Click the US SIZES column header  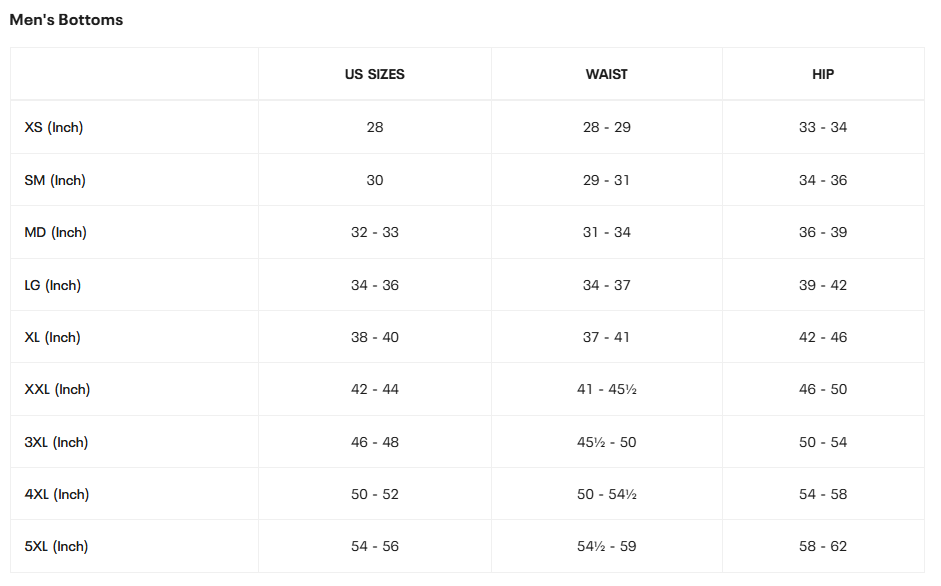(x=375, y=75)
